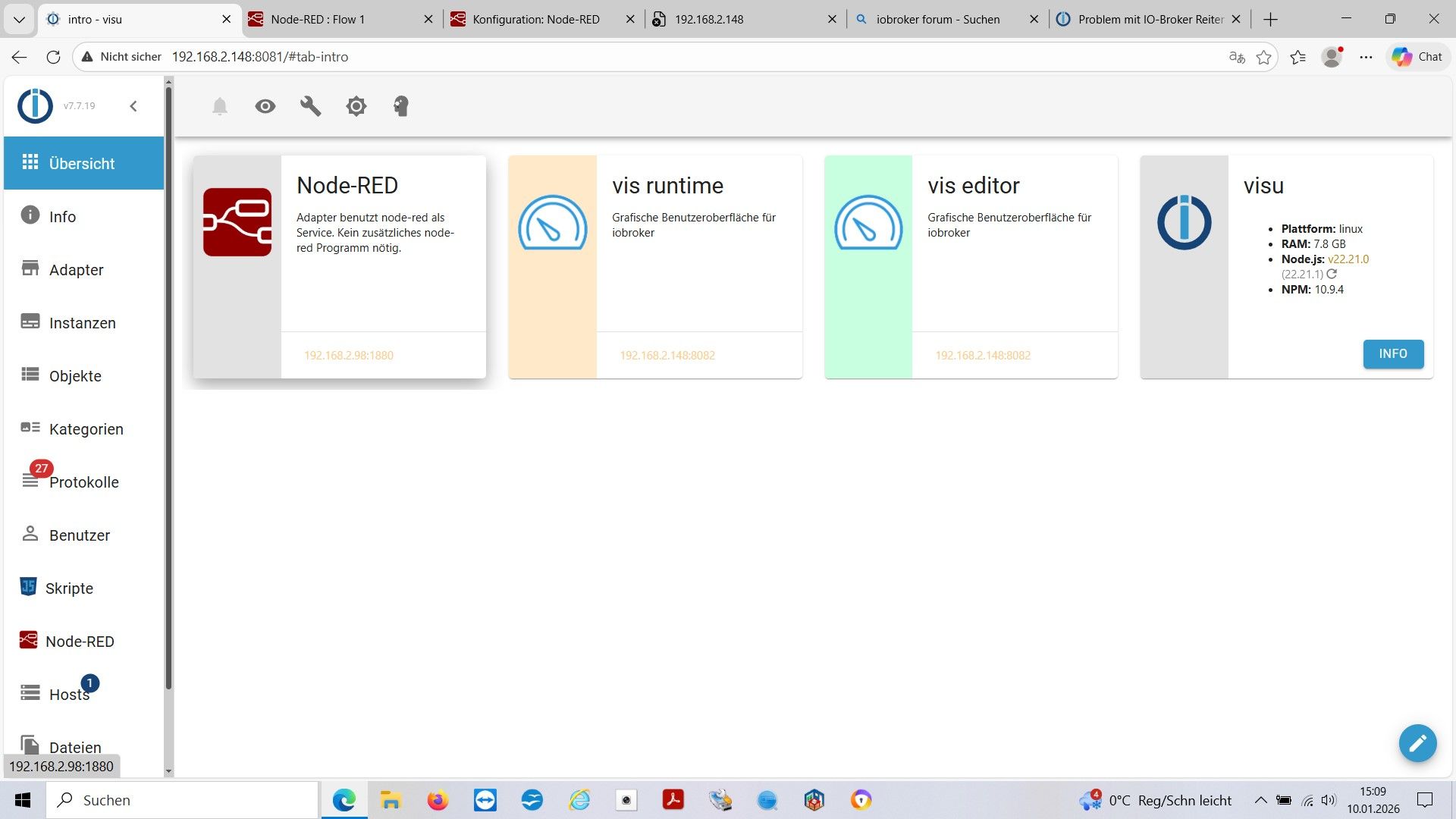This screenshot has height=819, width=1456.
Task: Open the Node-RED section in the sidebar
Action: [x=79, y=641]
